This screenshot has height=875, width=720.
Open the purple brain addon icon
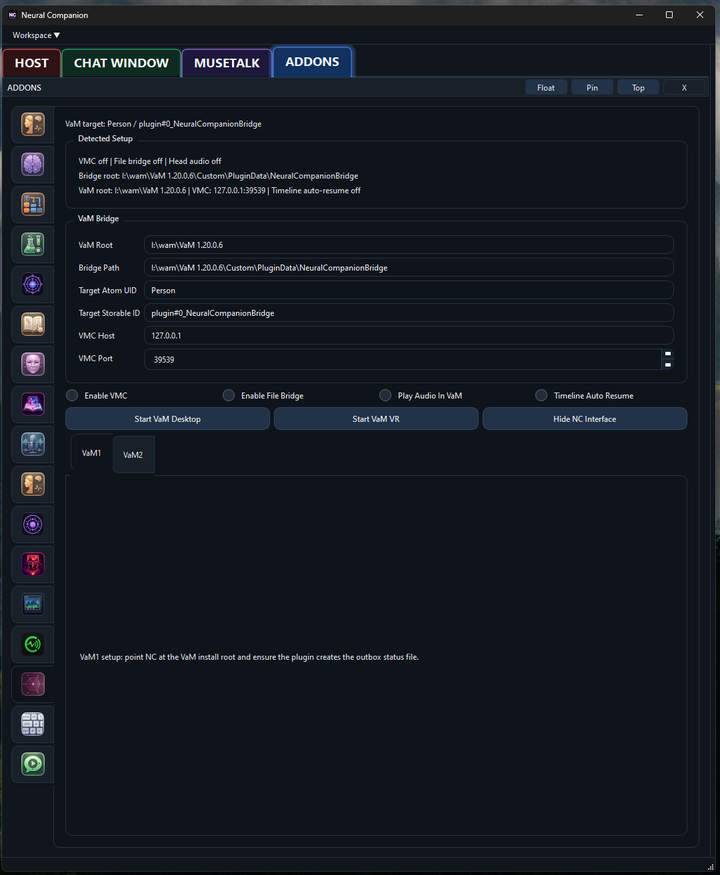33,164
